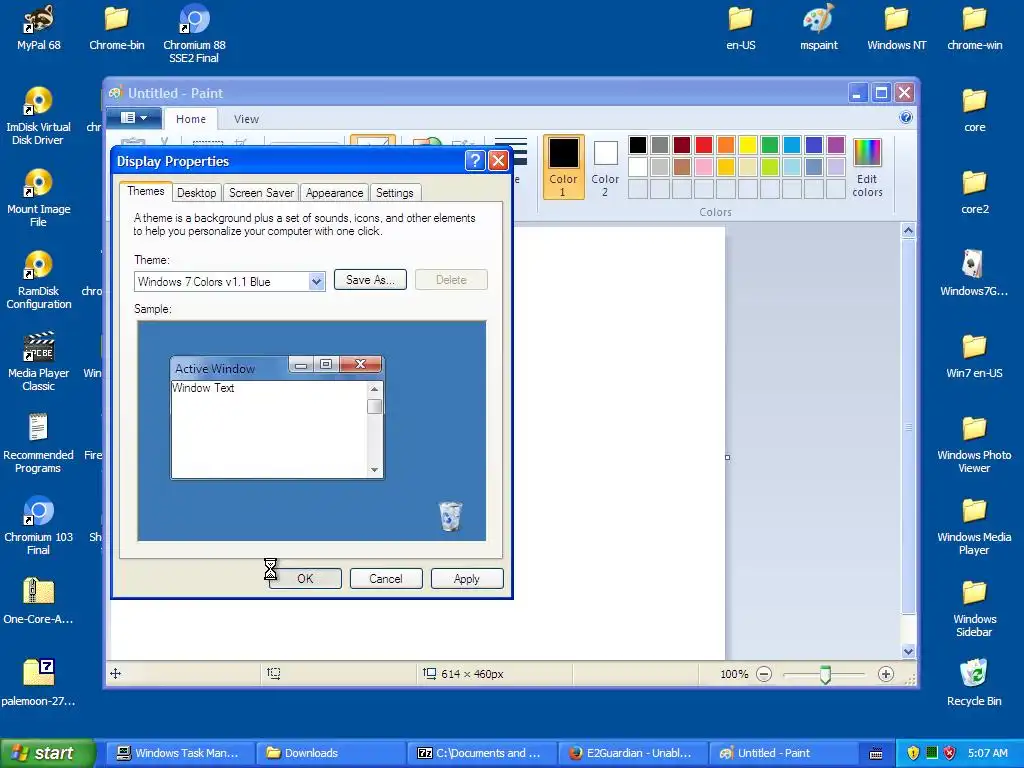This screenshot has height=768, width=1024.
Task: Launch Chromium 88 SSE2 Final shortcut
Action: click(x=194, y=34)
